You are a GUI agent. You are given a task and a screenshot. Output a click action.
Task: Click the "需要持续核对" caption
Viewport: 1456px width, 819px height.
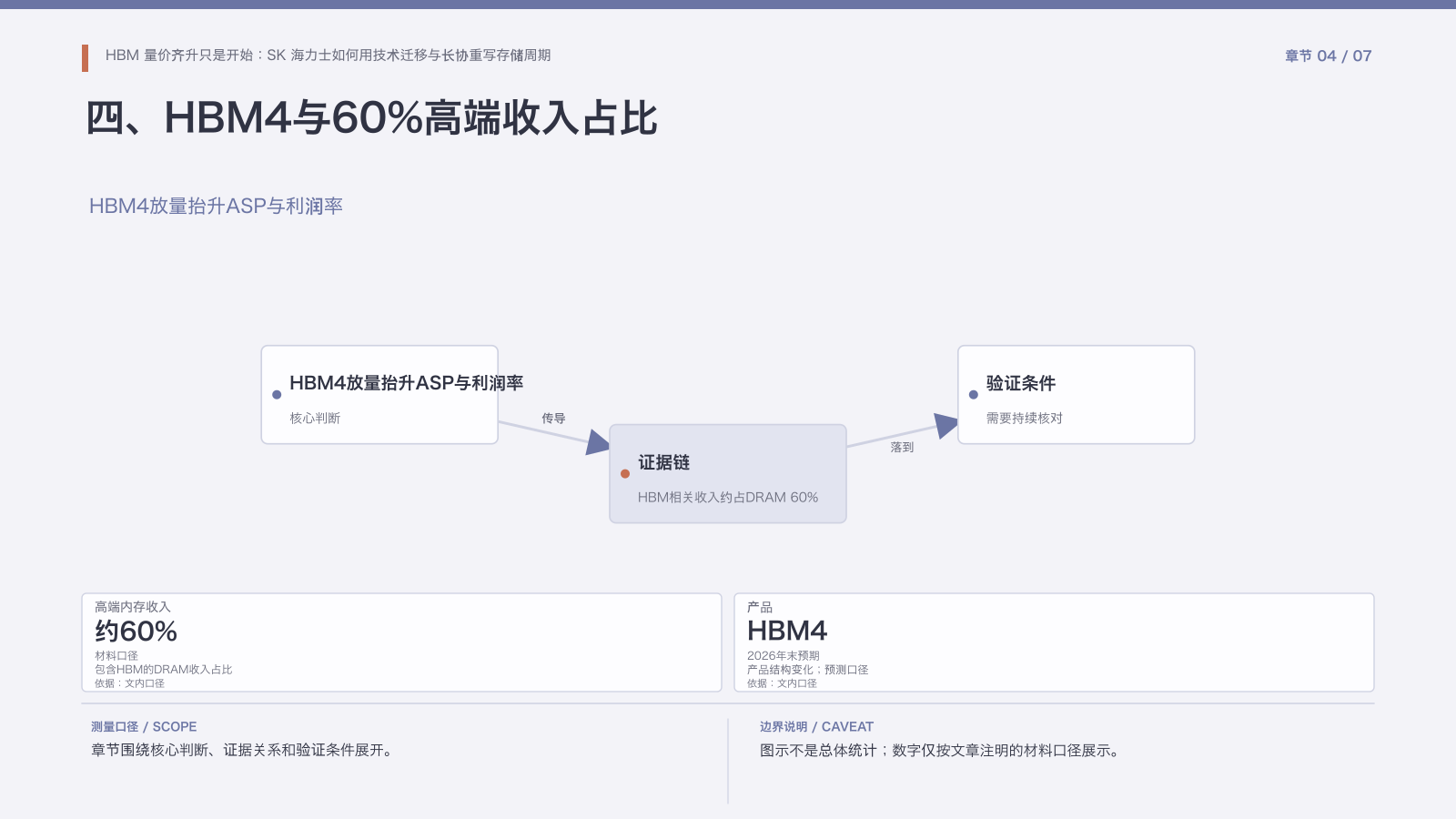[x=1025, y=419]
